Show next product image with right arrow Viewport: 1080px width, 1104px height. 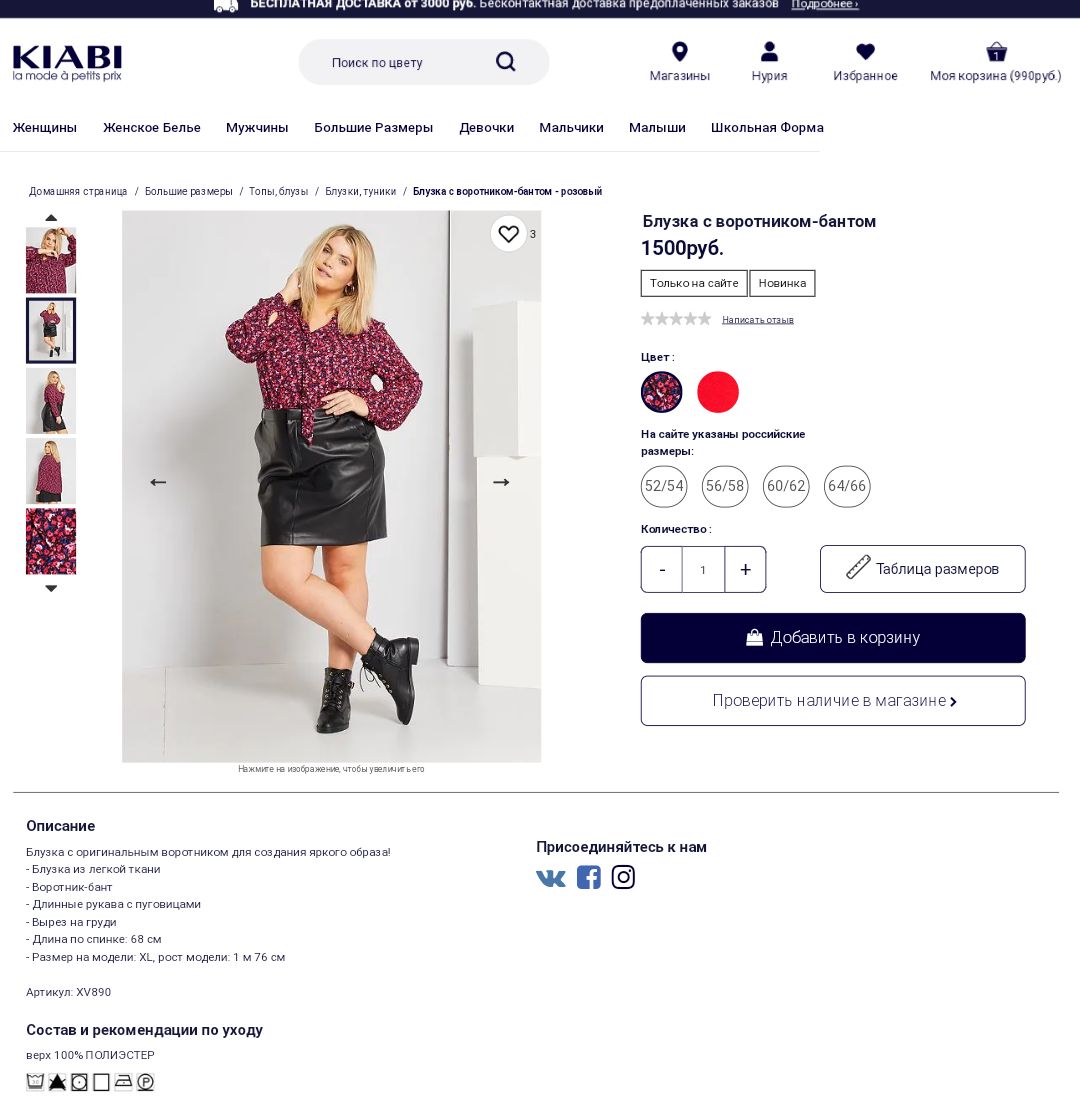pos(501,482)
